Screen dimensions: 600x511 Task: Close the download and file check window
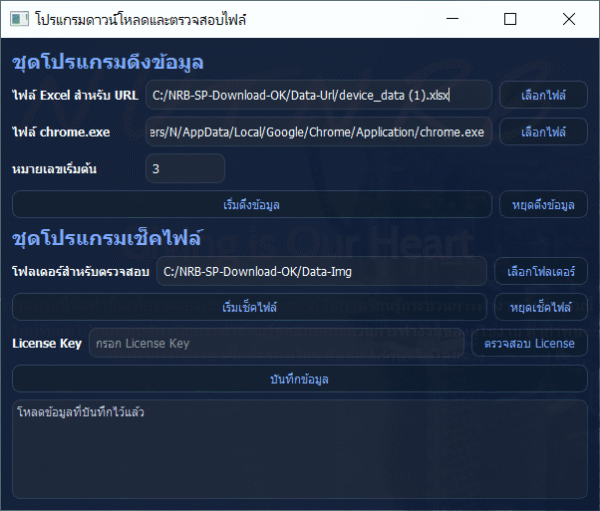point(569,19)
